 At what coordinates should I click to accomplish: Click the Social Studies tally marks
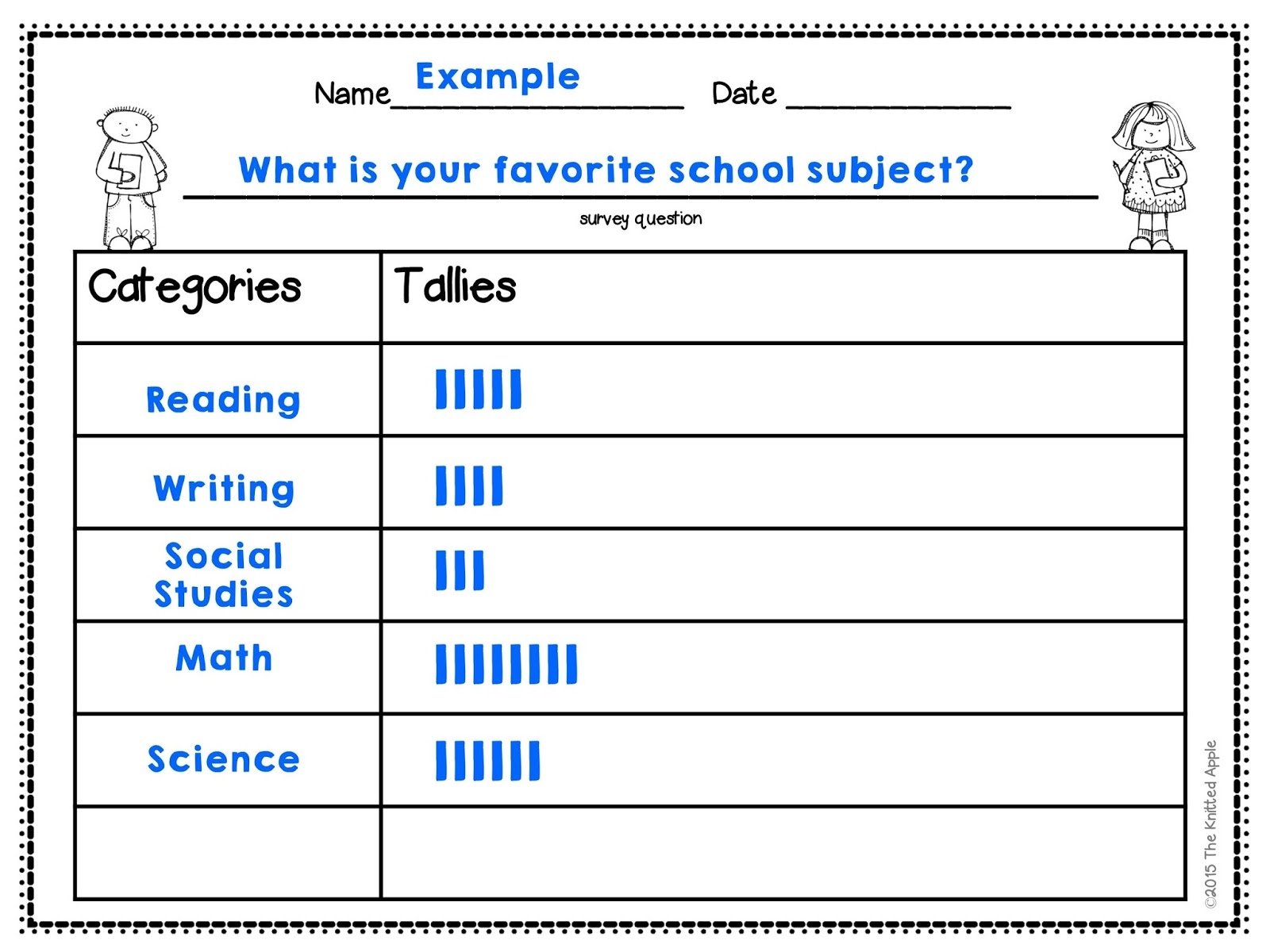tap(460, 571)
